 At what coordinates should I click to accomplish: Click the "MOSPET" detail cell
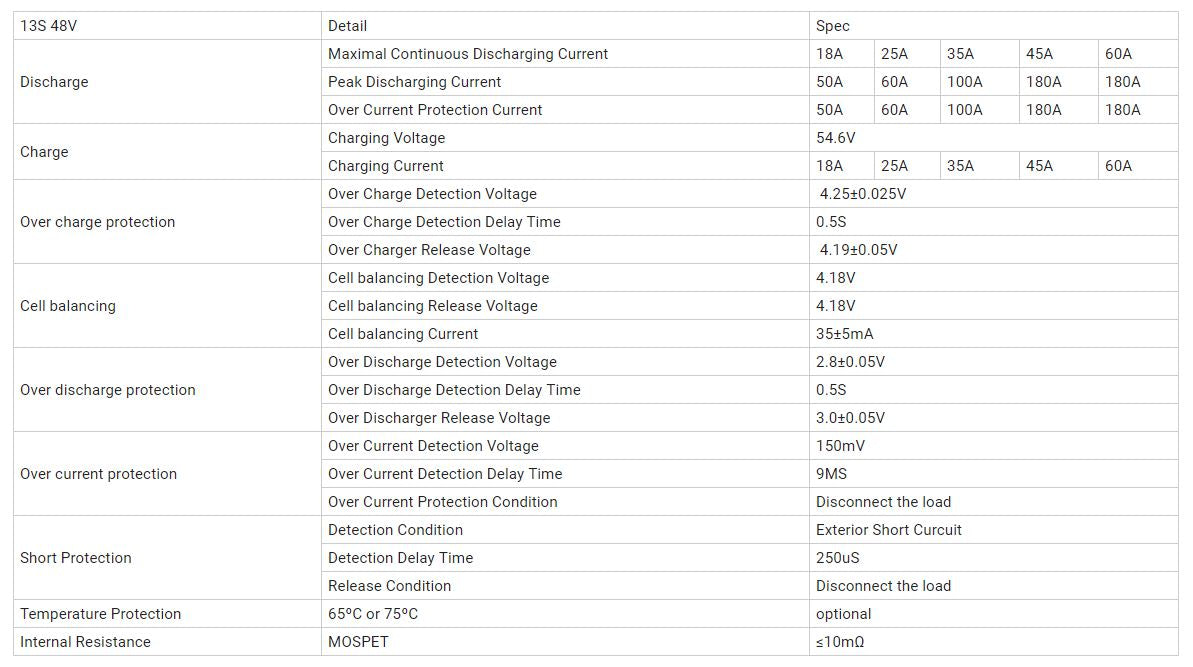tap(358, 642)
